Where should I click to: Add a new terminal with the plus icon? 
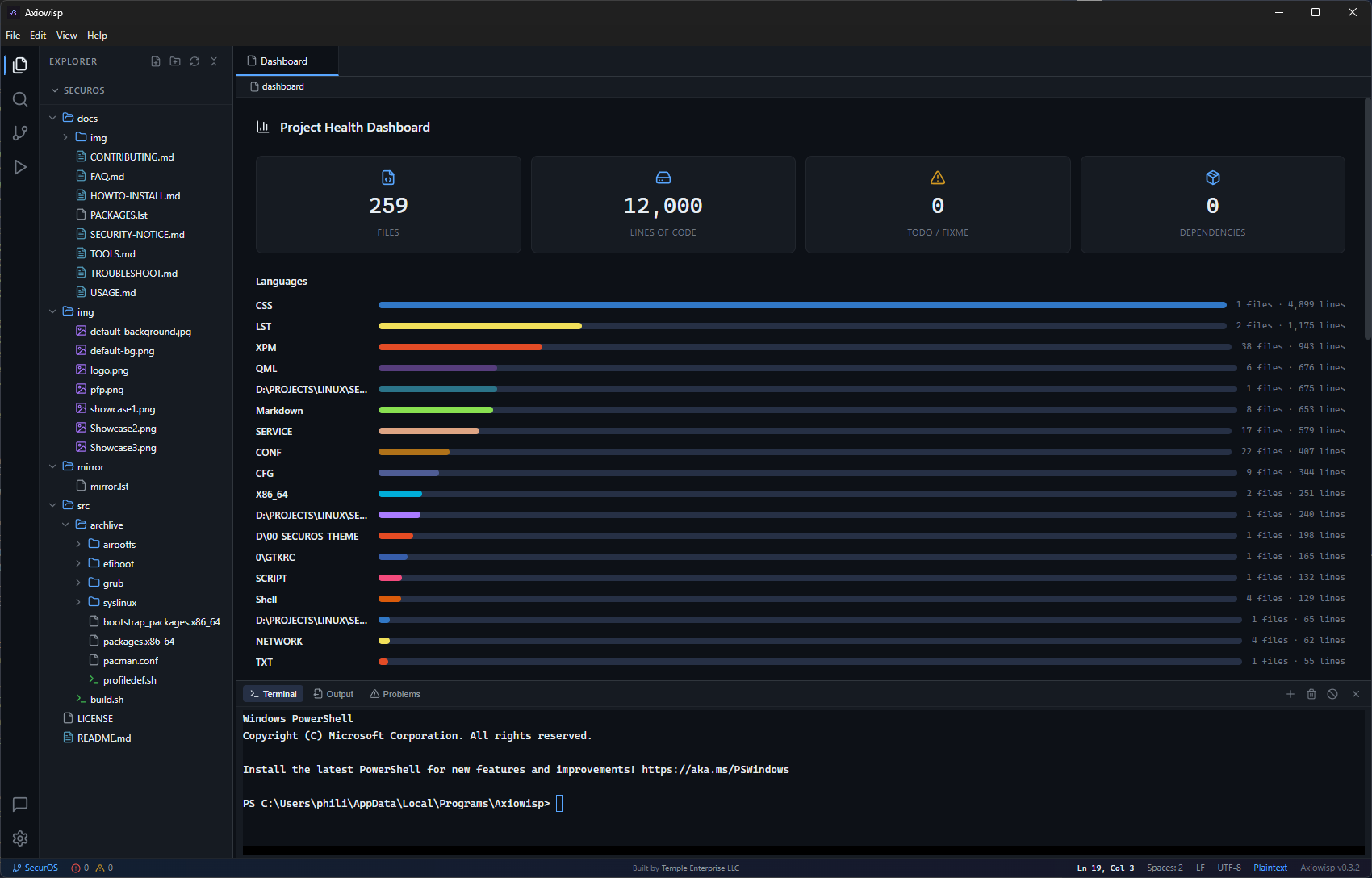tap(1290, 693)
